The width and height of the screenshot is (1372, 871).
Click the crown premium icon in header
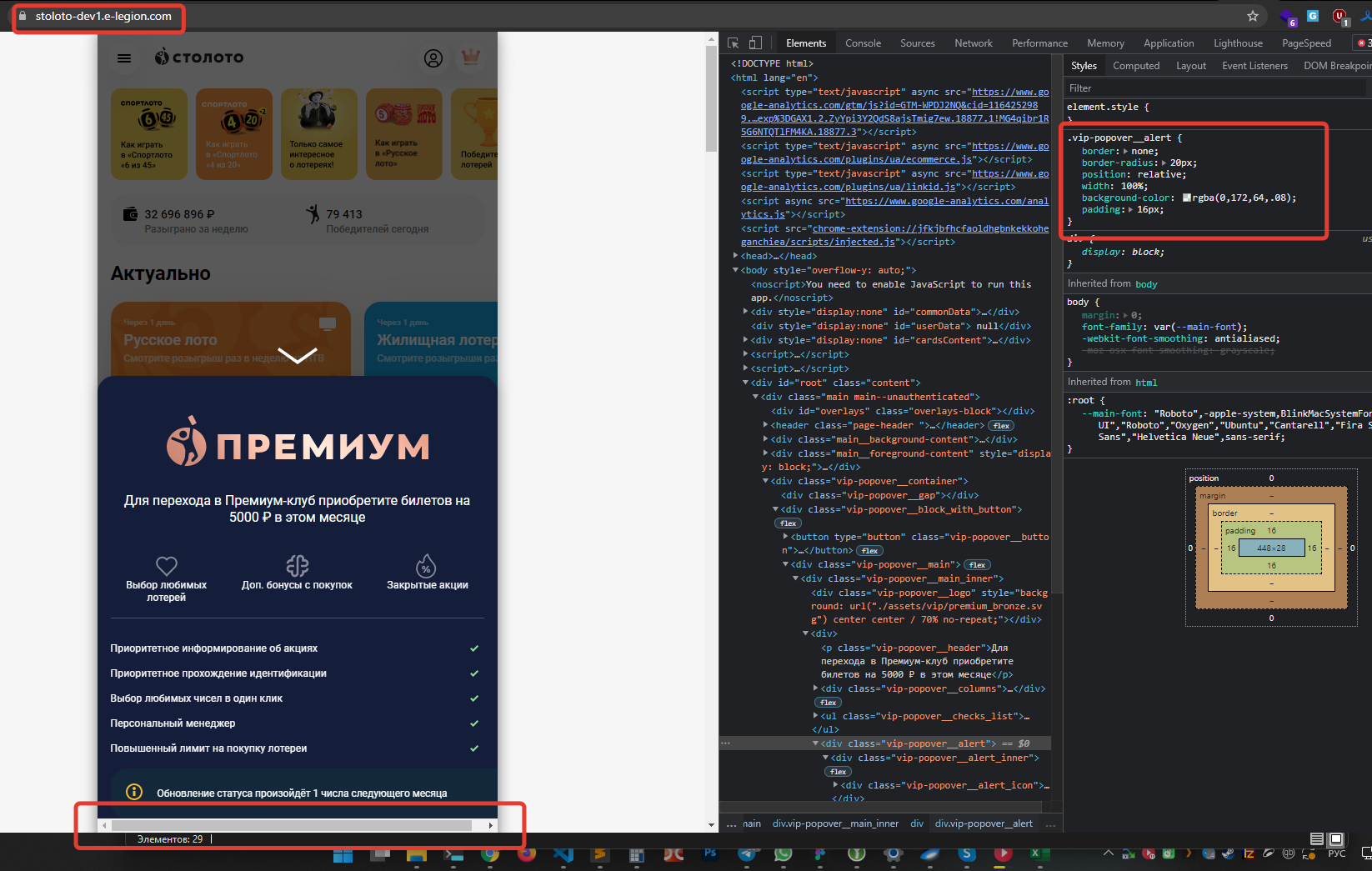coord(471,58)
